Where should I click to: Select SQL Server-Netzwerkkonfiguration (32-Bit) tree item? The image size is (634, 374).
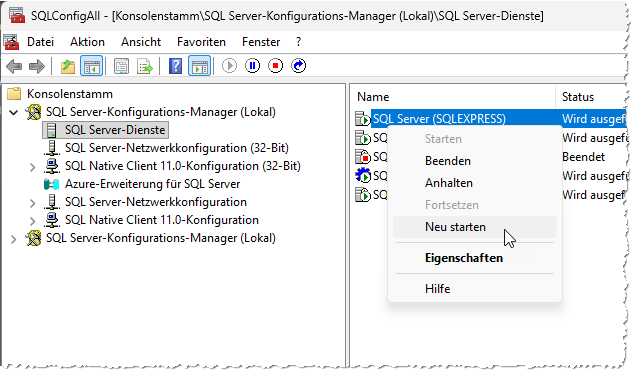tap(177, 148)
